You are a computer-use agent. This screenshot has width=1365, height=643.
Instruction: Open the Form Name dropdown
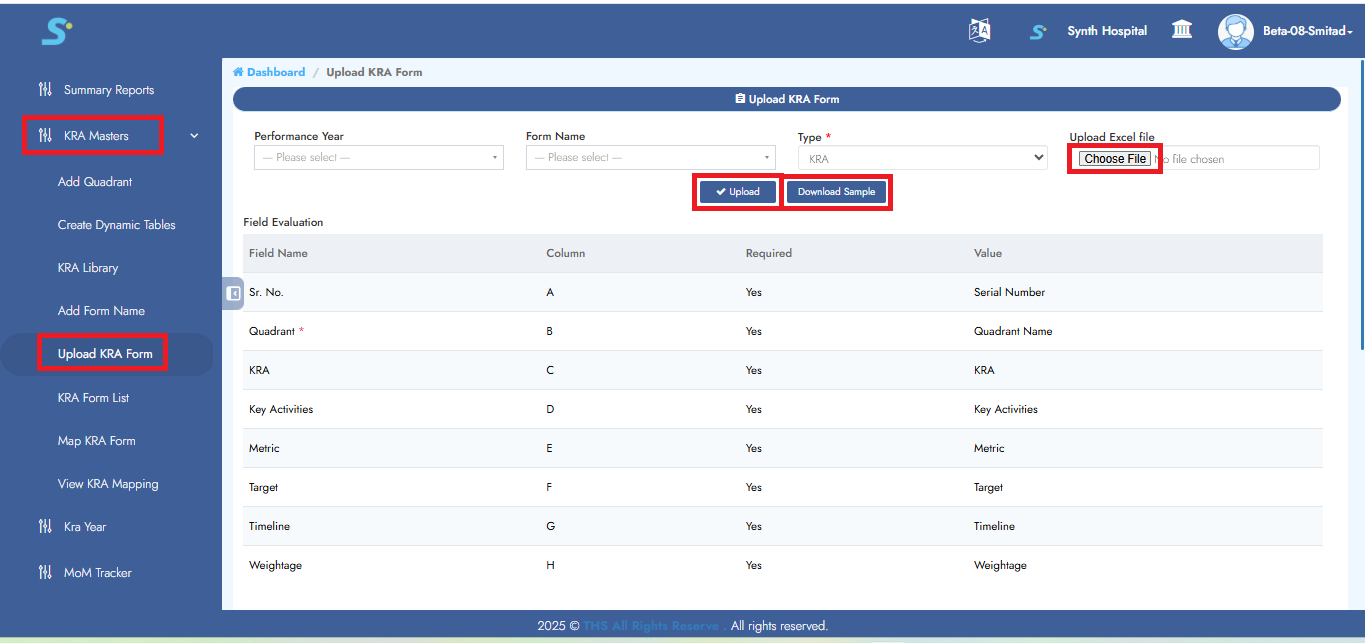[650, 157]
